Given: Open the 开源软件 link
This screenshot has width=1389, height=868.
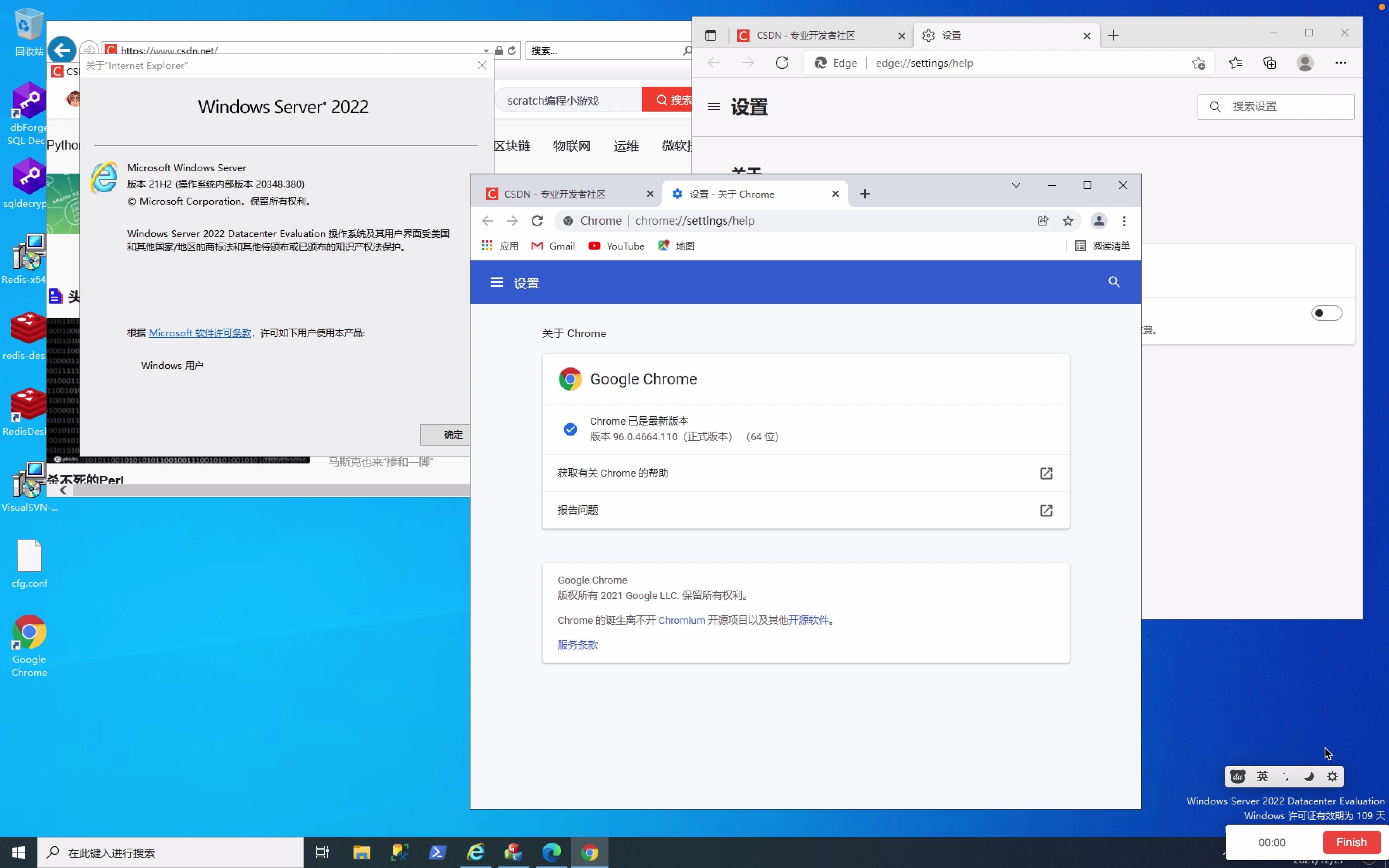Looking at the screenshot, I should point(808,620).
